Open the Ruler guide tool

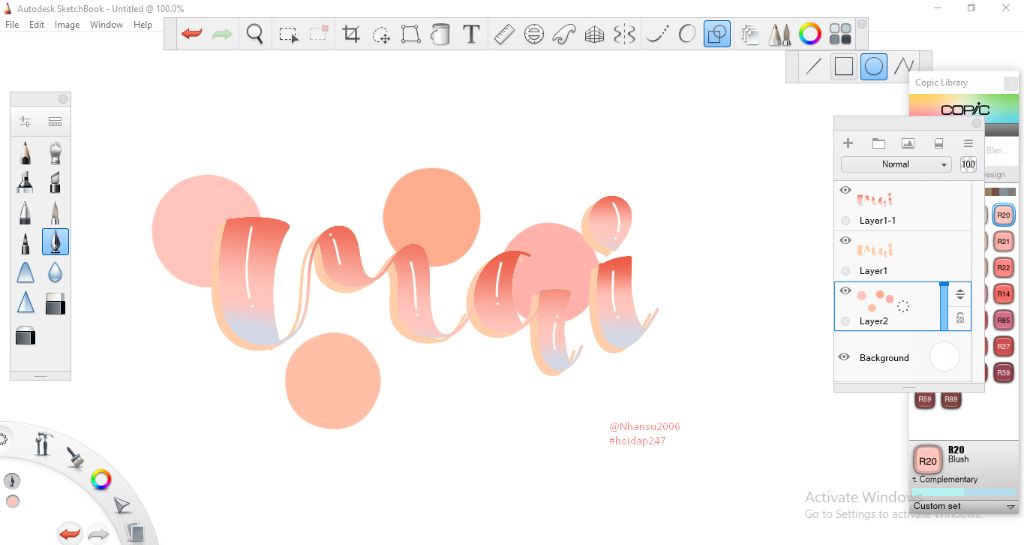click(504, 34)
